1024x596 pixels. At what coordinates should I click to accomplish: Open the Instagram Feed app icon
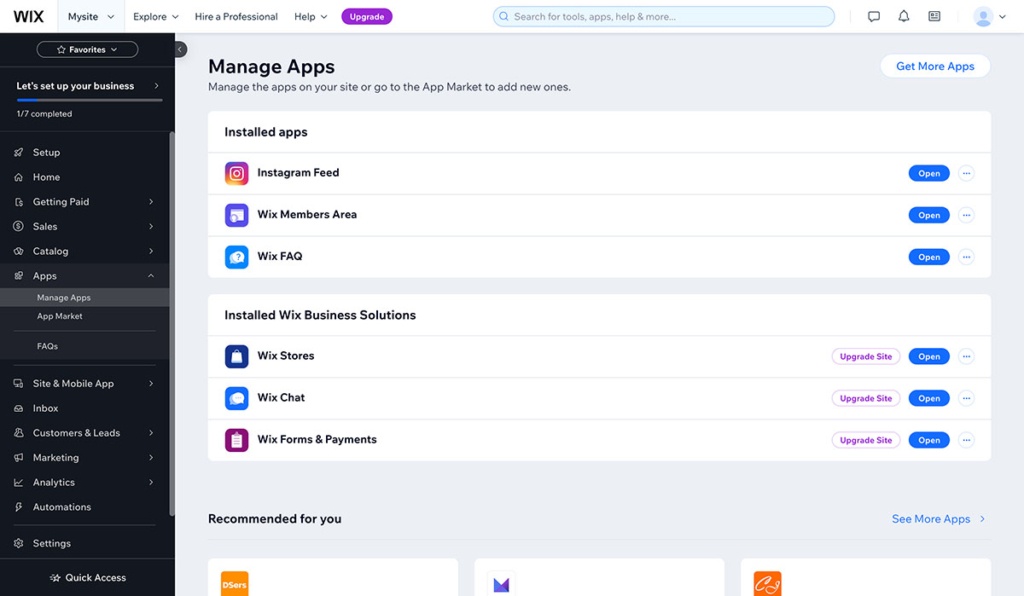point(236,172)
